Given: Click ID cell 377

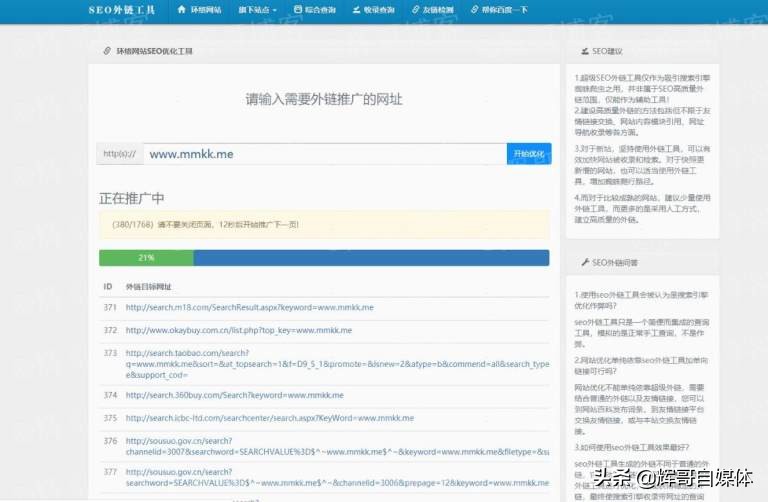Looking at the screenshot, I should tap(110, 472).
